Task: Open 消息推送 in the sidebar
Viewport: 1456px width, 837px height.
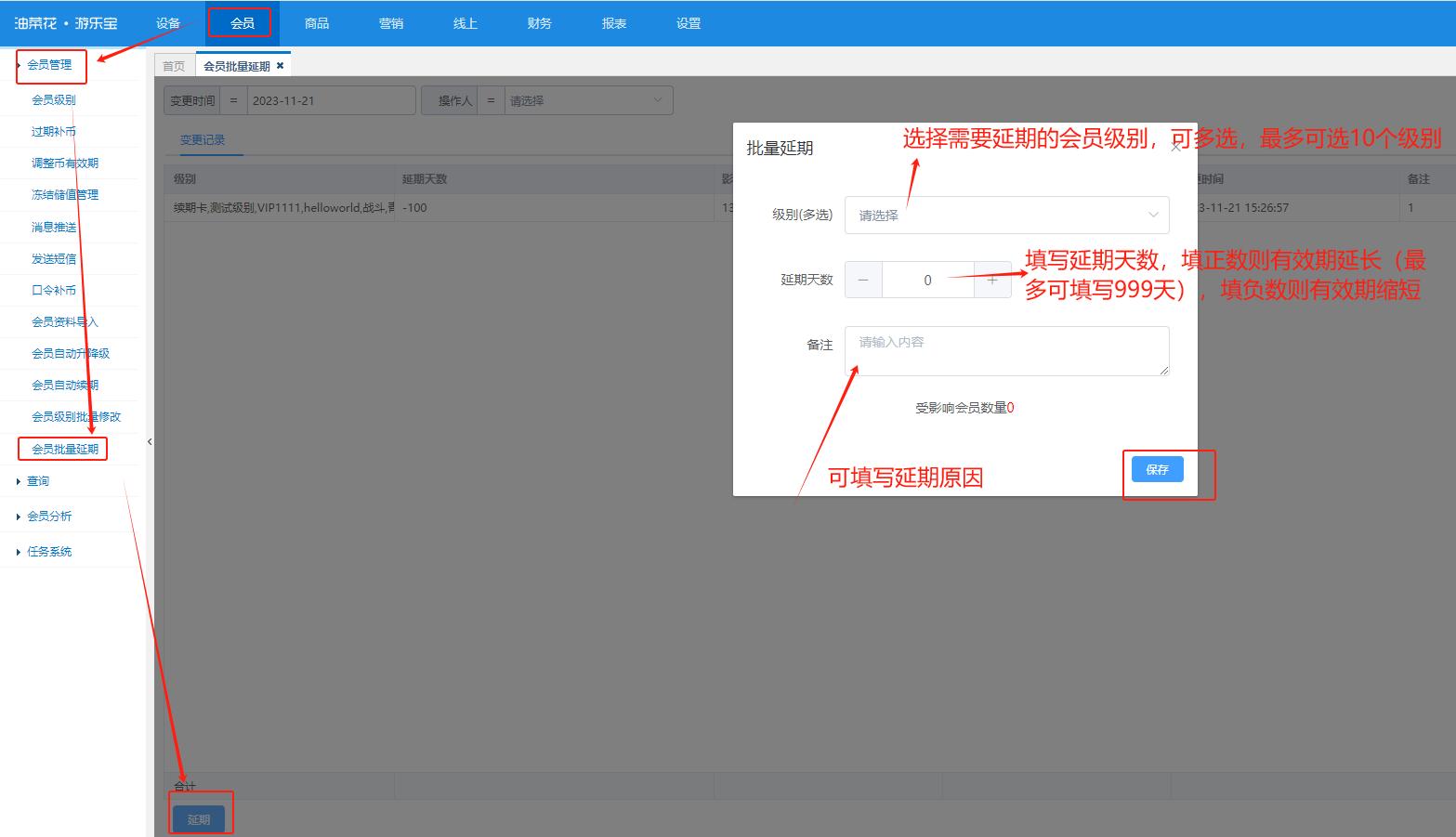Action: click(x=54, y=227)
